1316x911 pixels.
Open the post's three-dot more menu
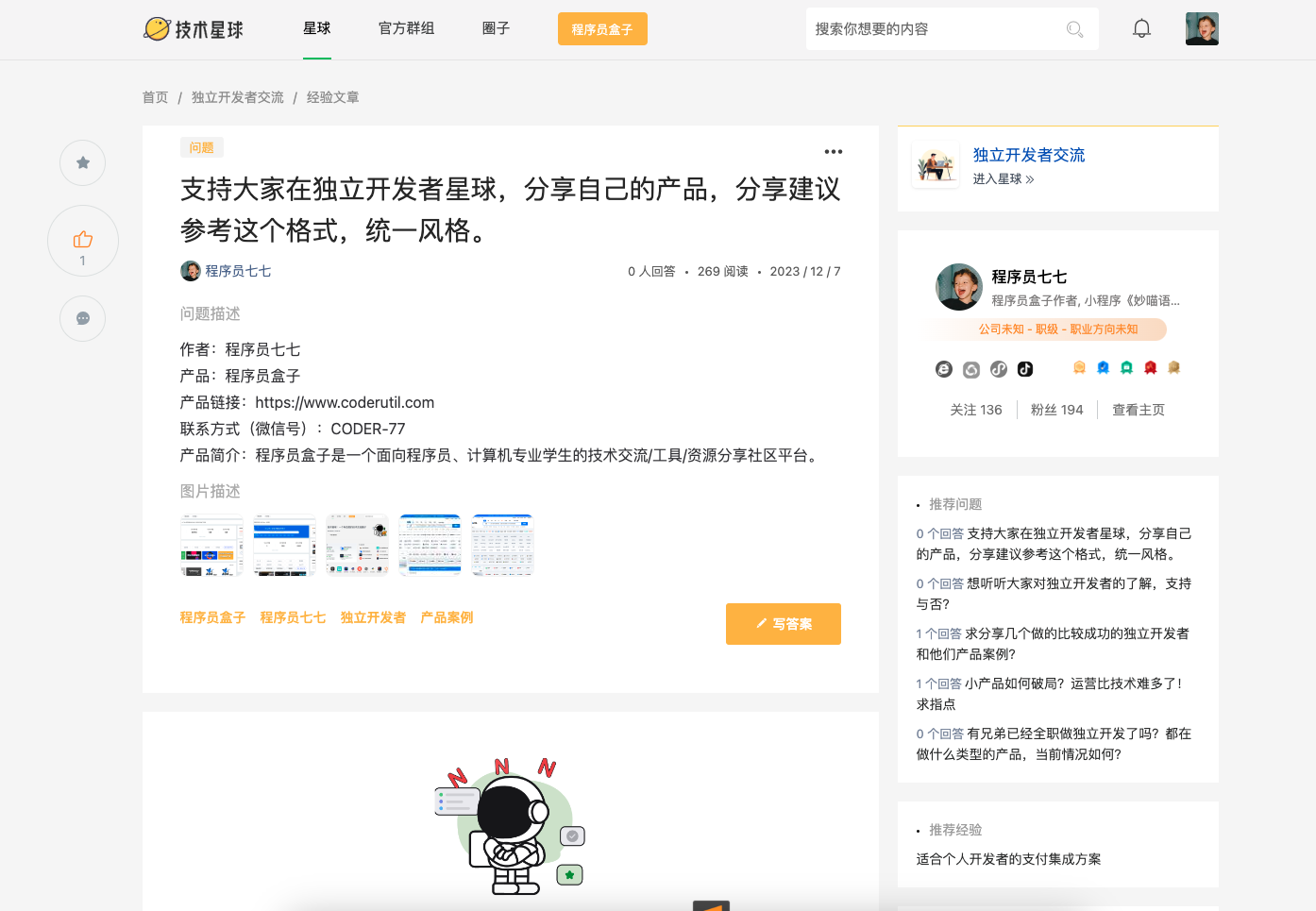click(x=833, y=151)
